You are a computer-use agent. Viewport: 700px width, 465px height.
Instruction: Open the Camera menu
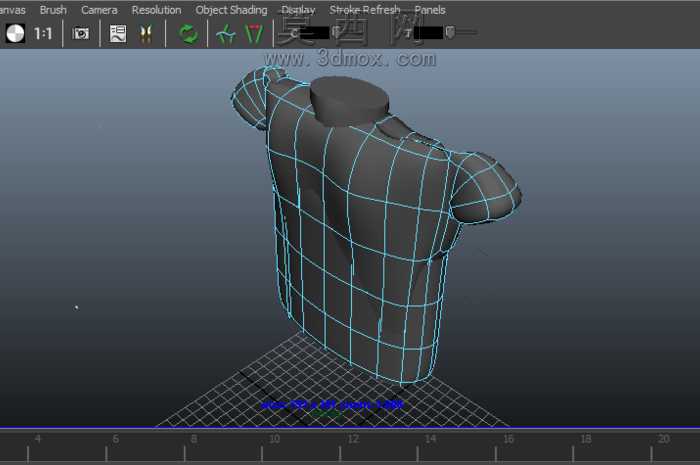click(99, 10)
